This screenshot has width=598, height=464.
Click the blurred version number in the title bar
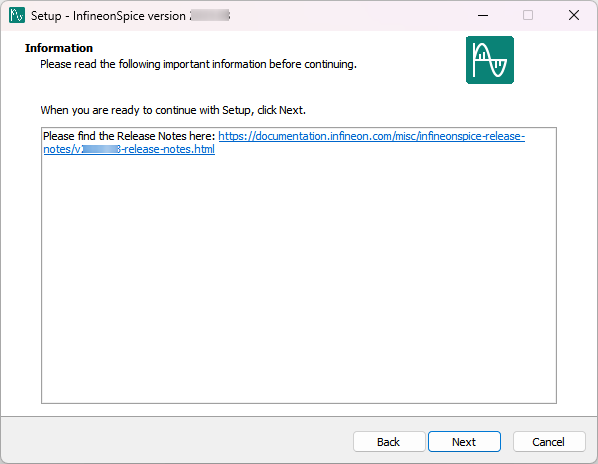(210, 15)
